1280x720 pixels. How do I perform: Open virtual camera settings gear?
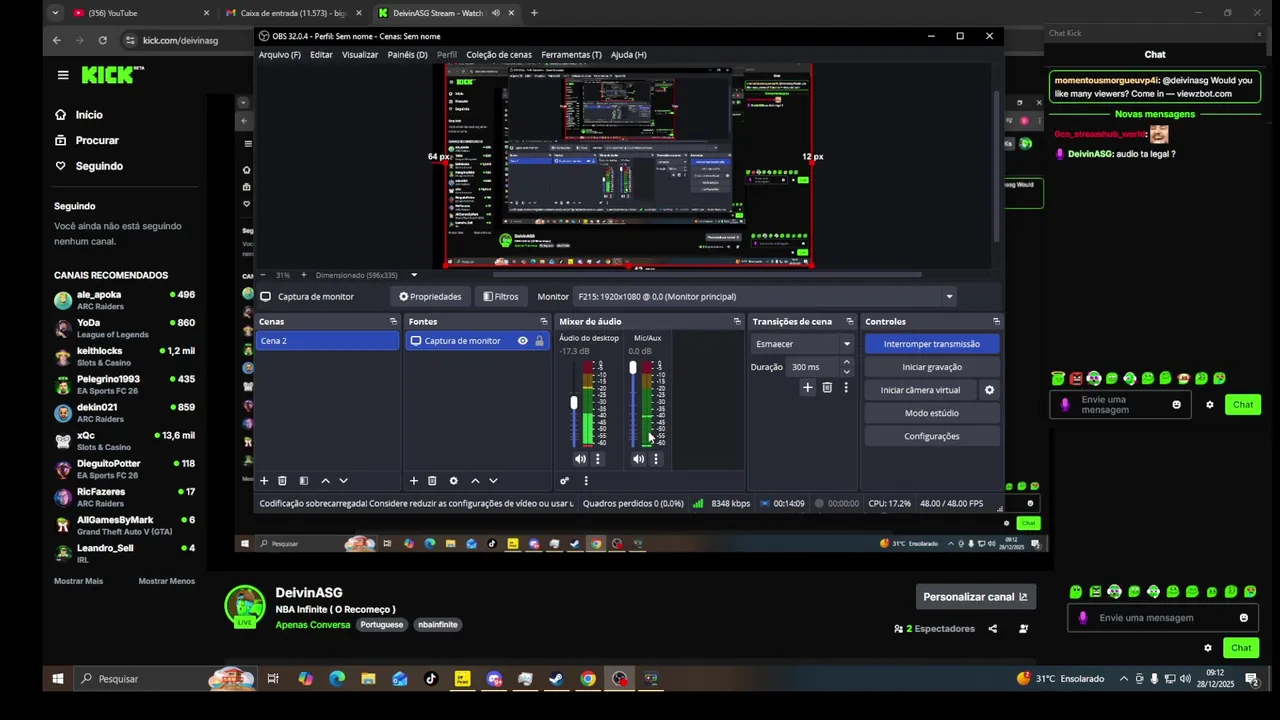coord(990,390)
